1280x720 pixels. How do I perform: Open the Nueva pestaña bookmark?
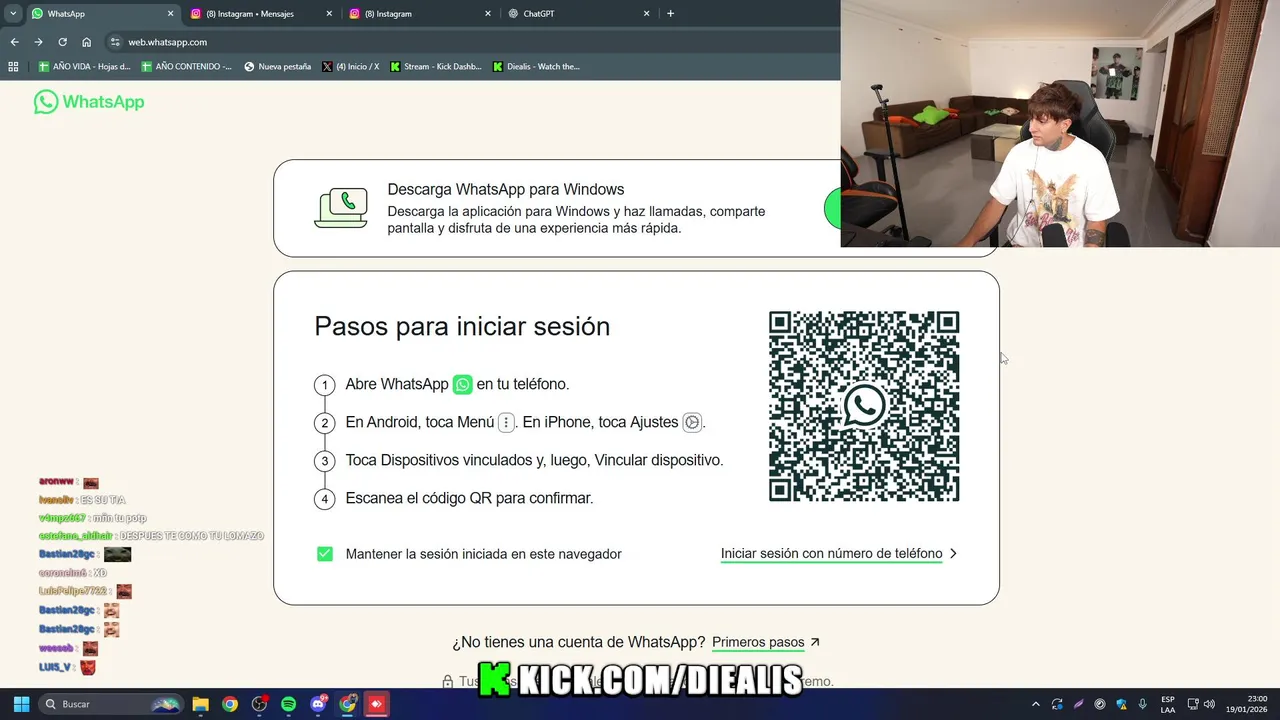(x=277, y=67)
